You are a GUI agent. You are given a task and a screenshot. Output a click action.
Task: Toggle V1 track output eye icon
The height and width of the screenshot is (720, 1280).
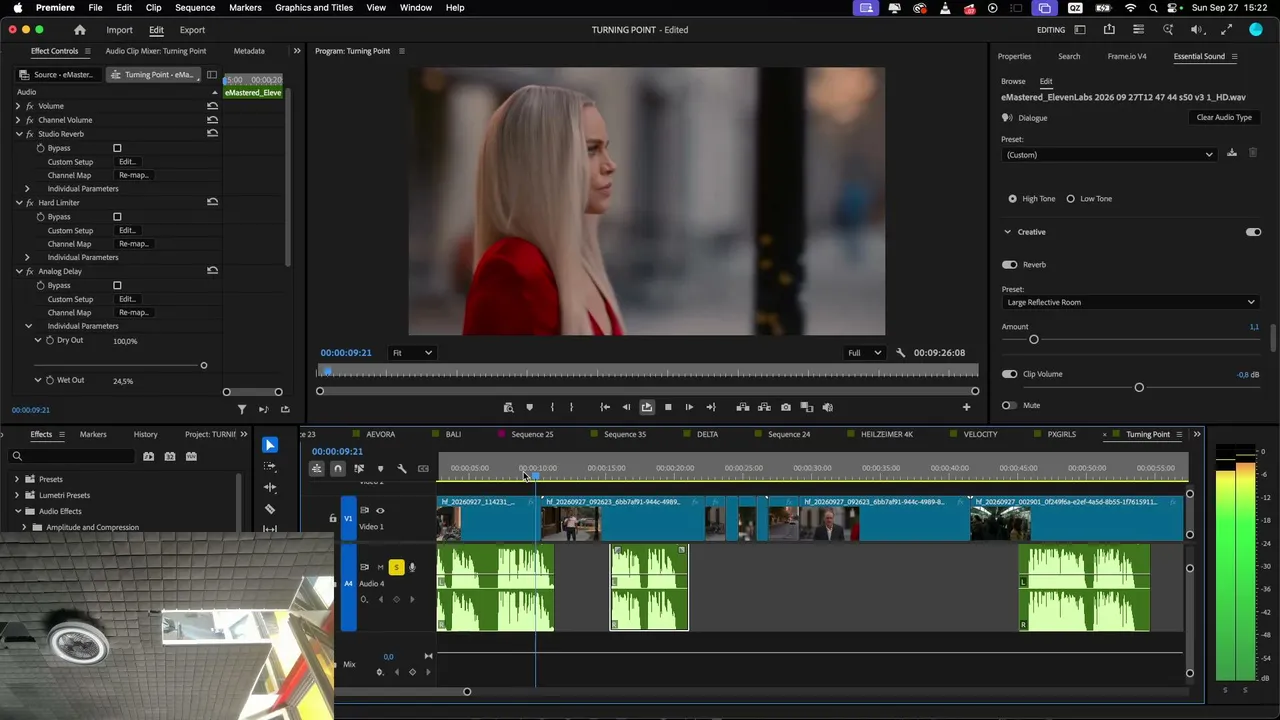point(379,511)
